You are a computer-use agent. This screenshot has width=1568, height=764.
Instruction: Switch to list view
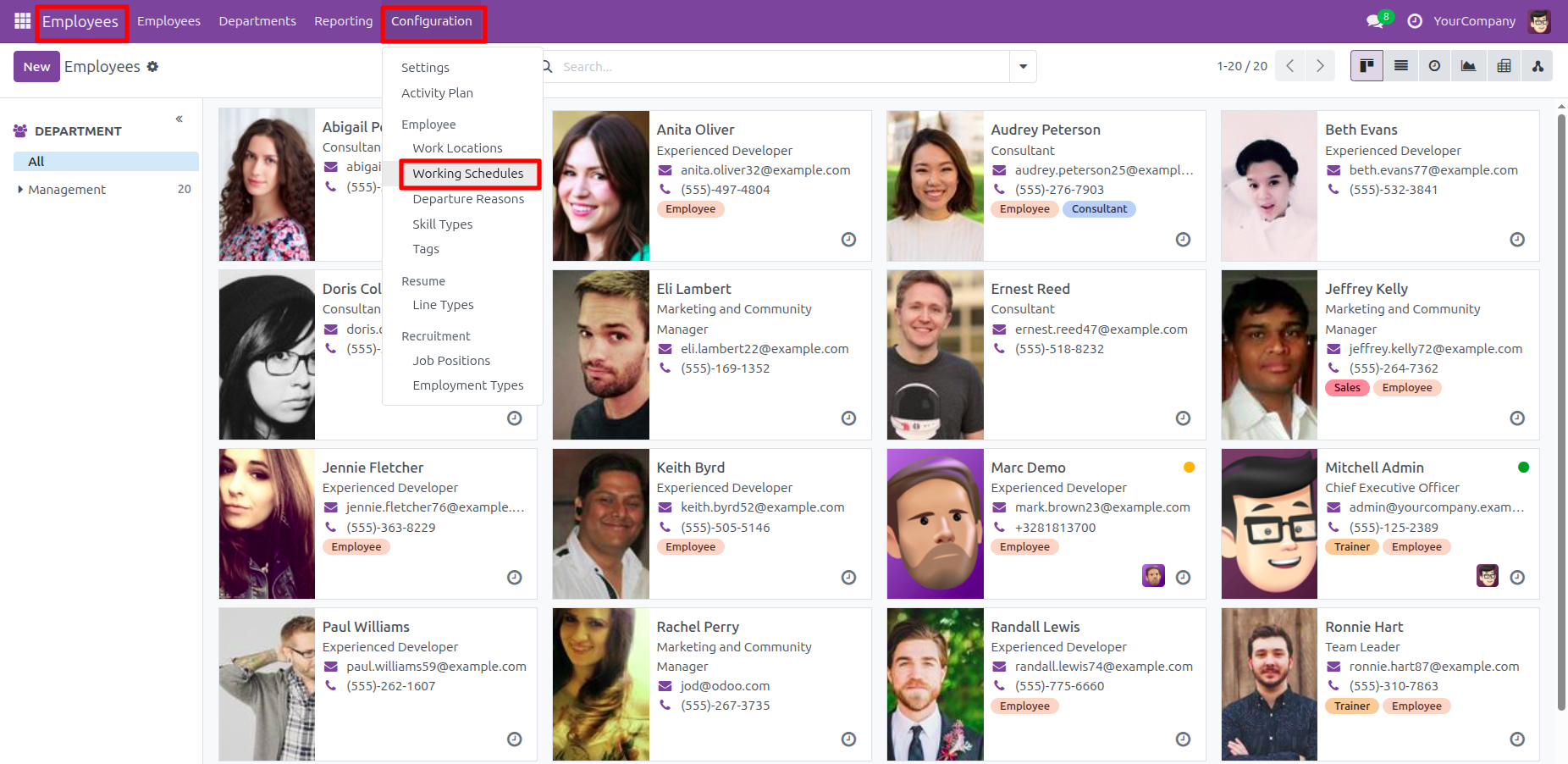point(1401,66)
